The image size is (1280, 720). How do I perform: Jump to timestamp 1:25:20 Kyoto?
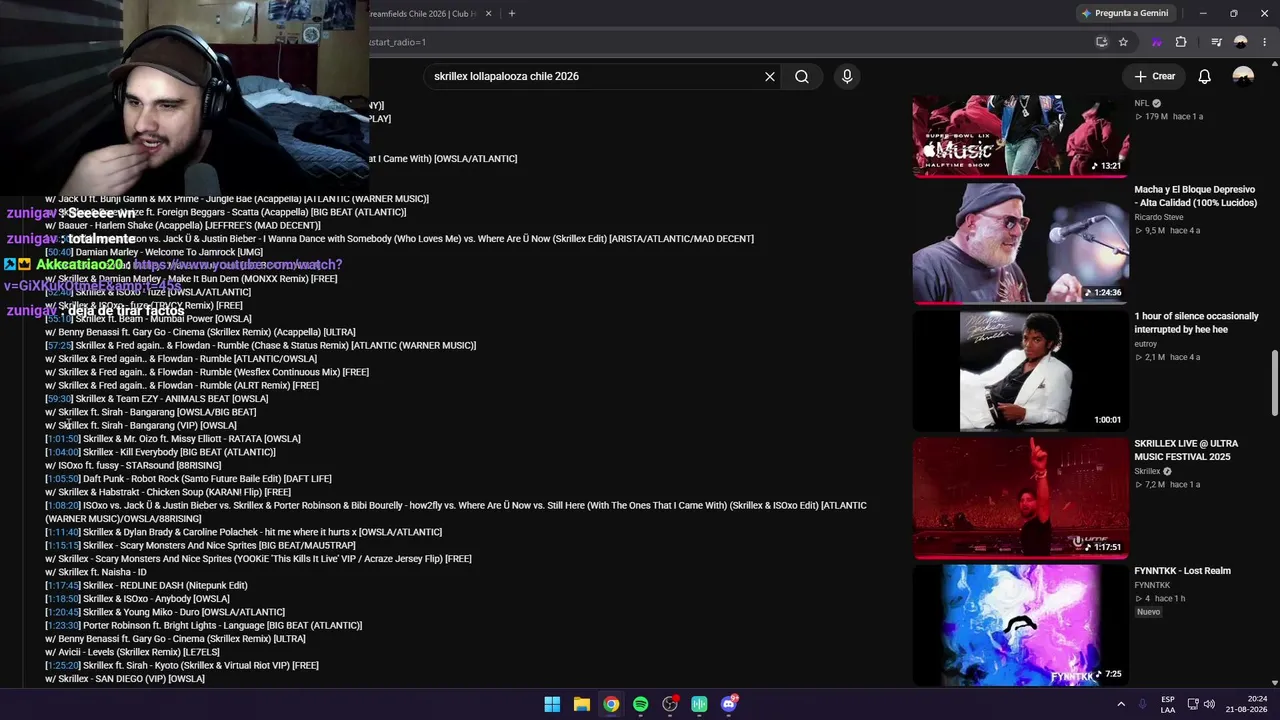(x=63, y=666)
